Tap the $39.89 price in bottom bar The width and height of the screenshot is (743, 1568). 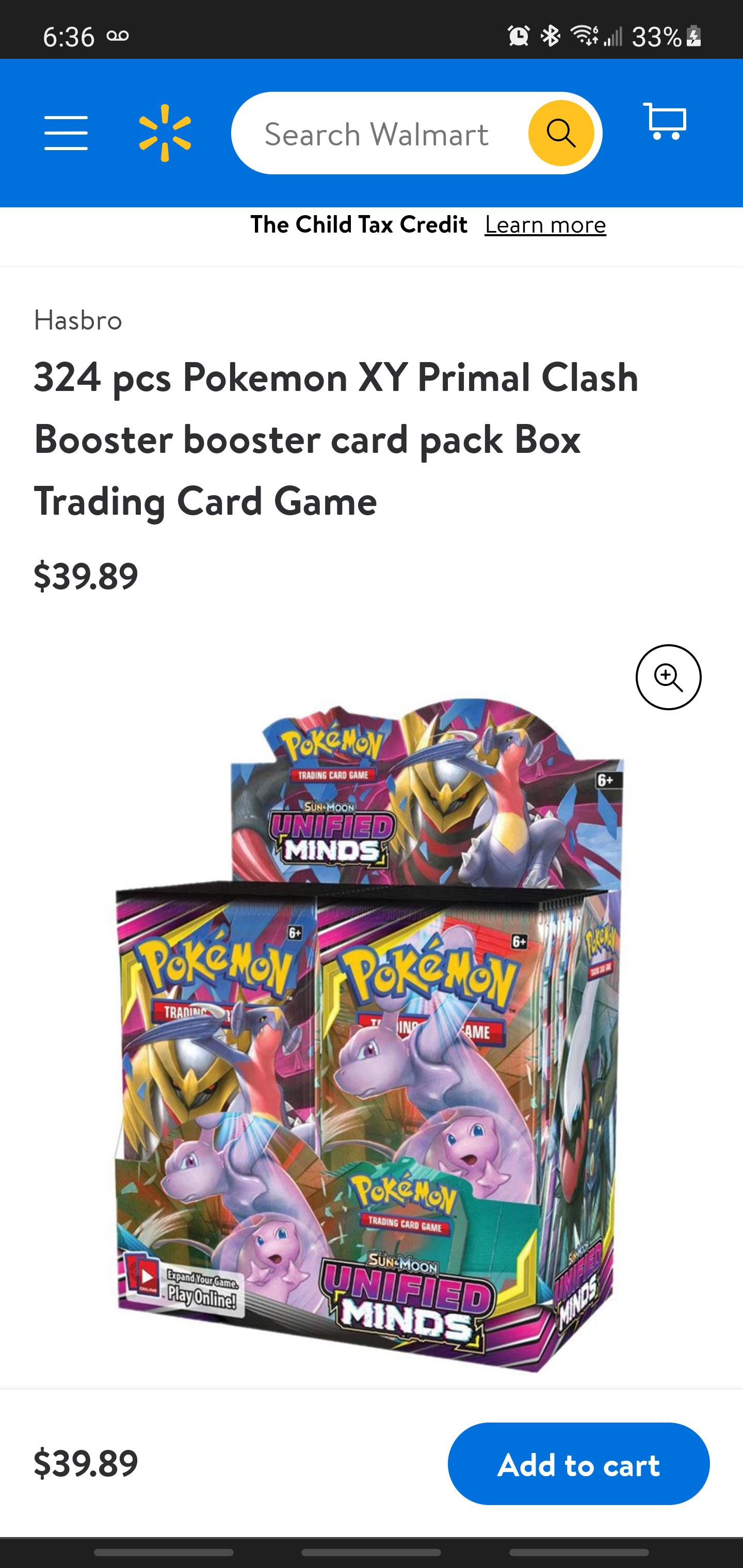(x=86, y=1463)
